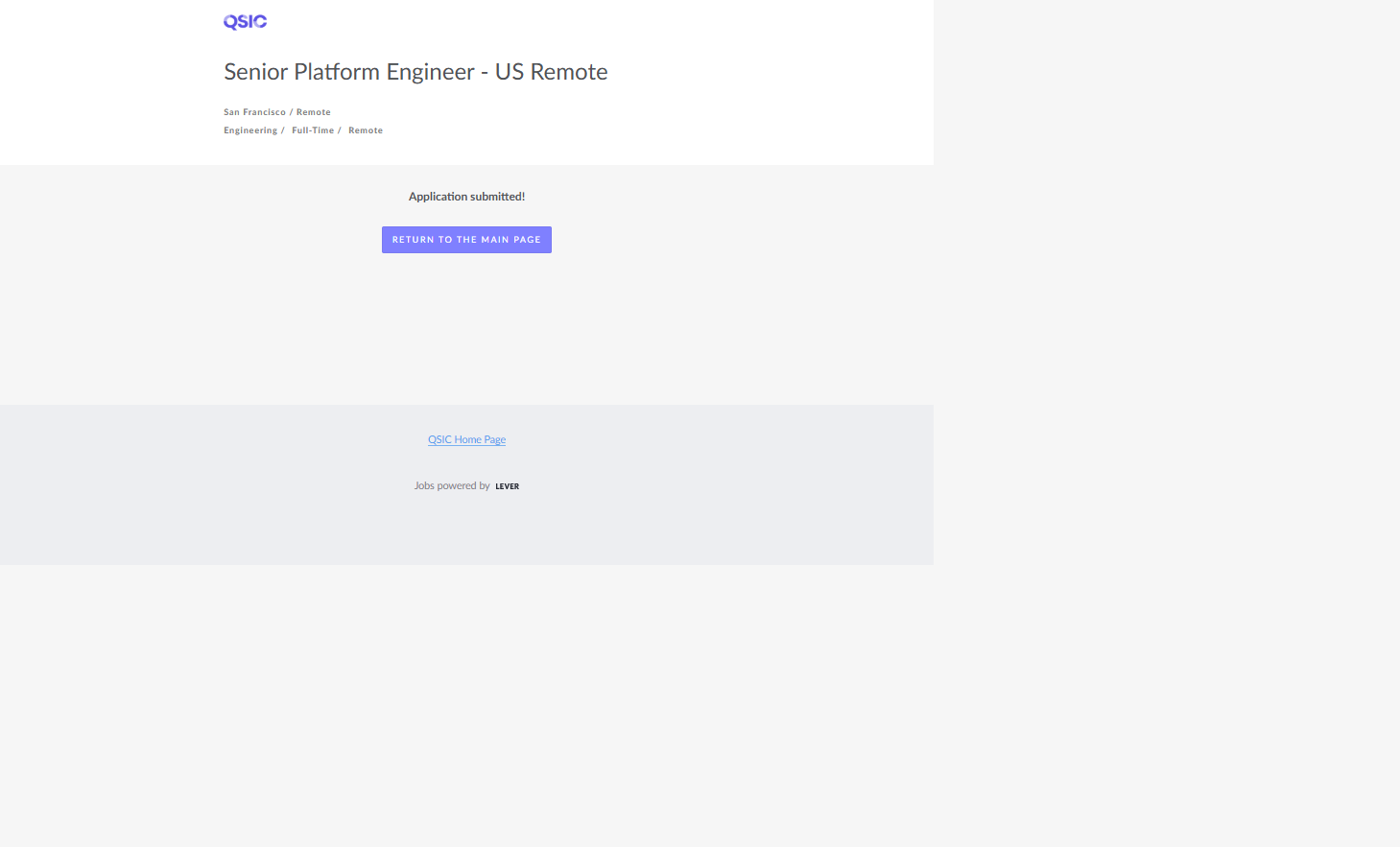Click the word 'Senior' in the heading

[255, 72]
